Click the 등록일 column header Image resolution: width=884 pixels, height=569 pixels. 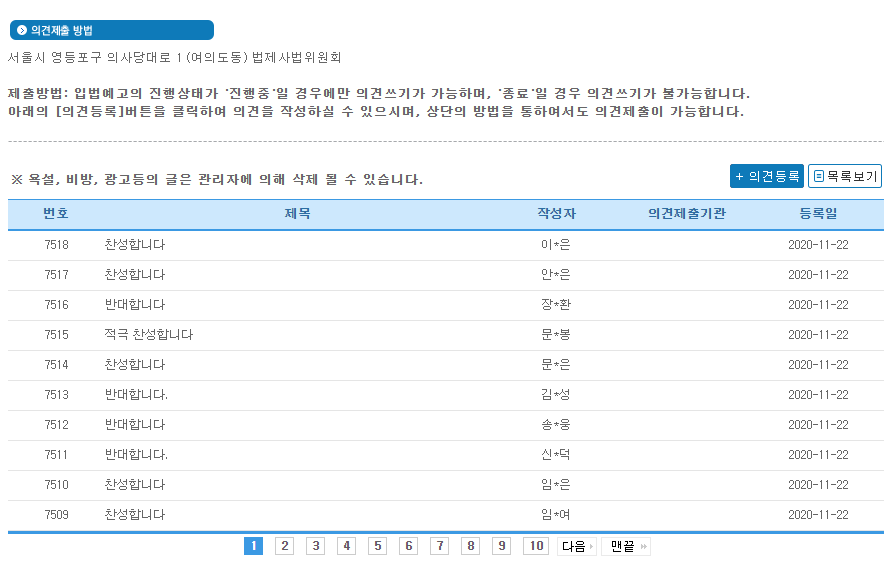pos(818,213)
